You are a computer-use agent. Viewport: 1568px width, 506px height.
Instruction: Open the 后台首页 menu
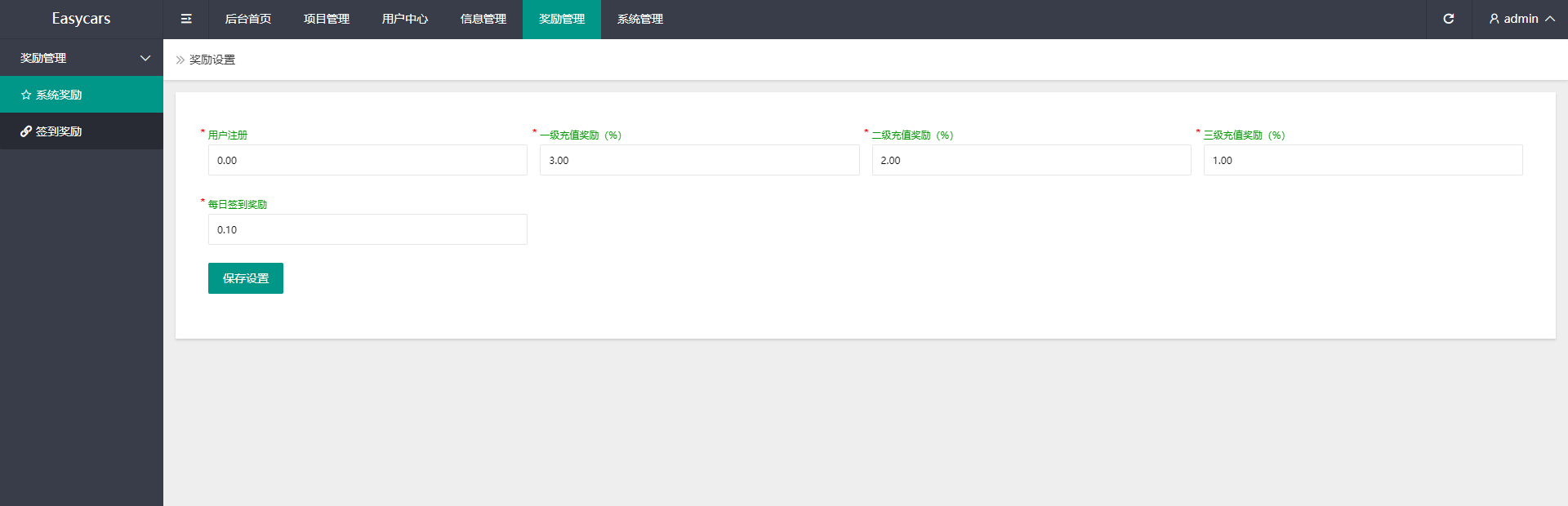[x=248, y=19]
